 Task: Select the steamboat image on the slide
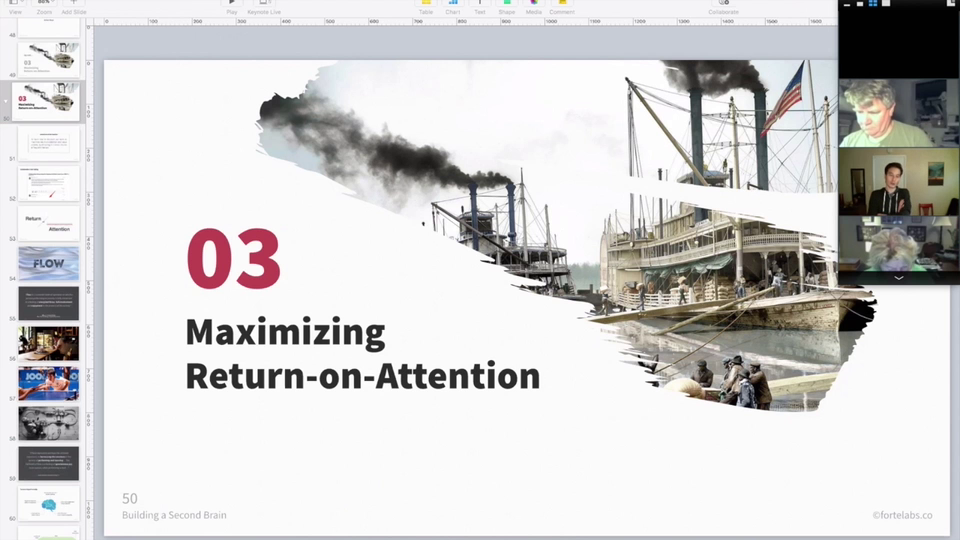[566, 235]
